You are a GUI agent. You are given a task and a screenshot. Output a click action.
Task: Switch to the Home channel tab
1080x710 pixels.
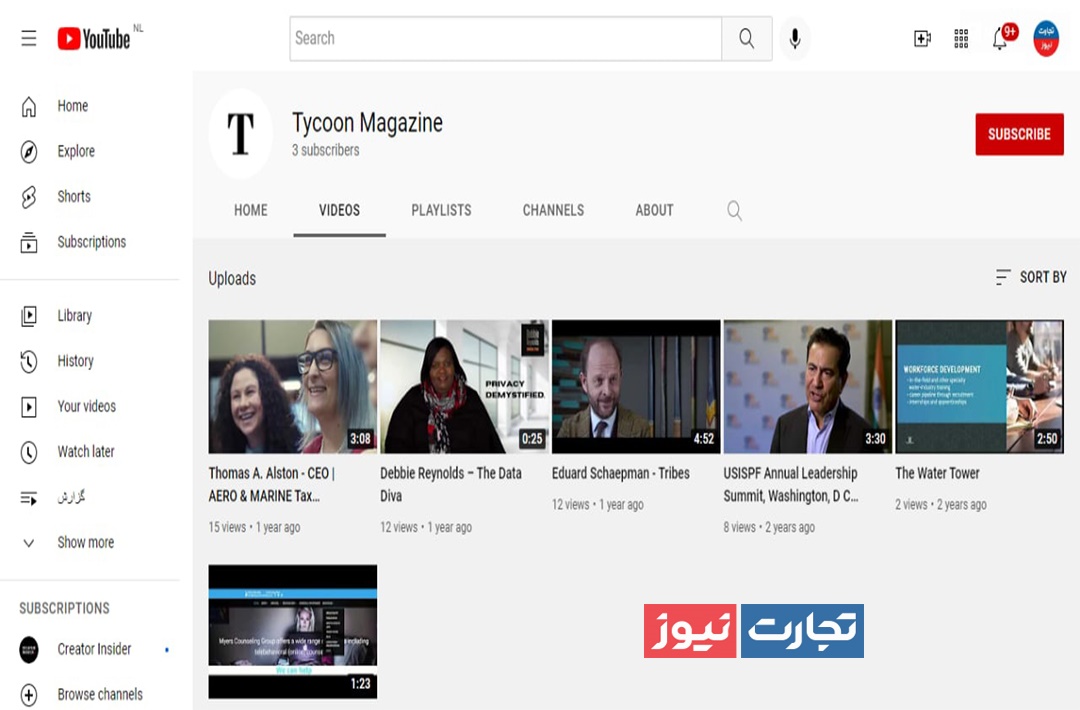coord(251,211)
